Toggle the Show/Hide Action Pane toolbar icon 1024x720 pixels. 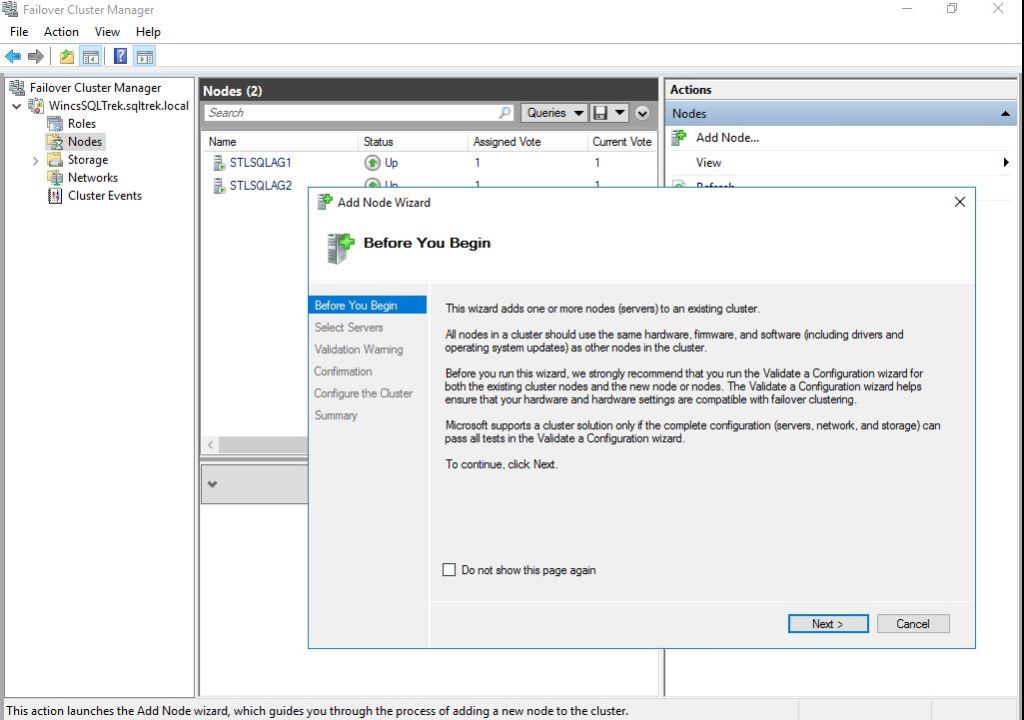tap(145, 57)
